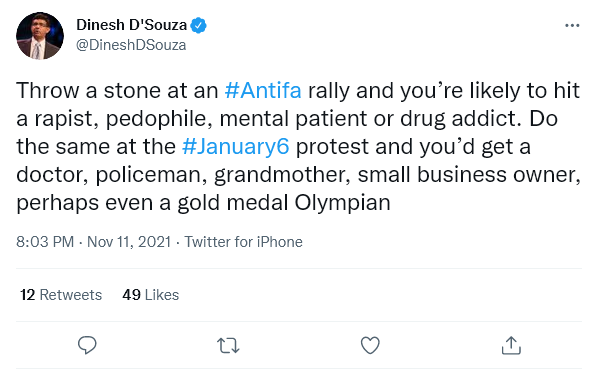This screenshot has width=598, height=369.
Task: Click the Retweets label text
Action: [71, 295]
